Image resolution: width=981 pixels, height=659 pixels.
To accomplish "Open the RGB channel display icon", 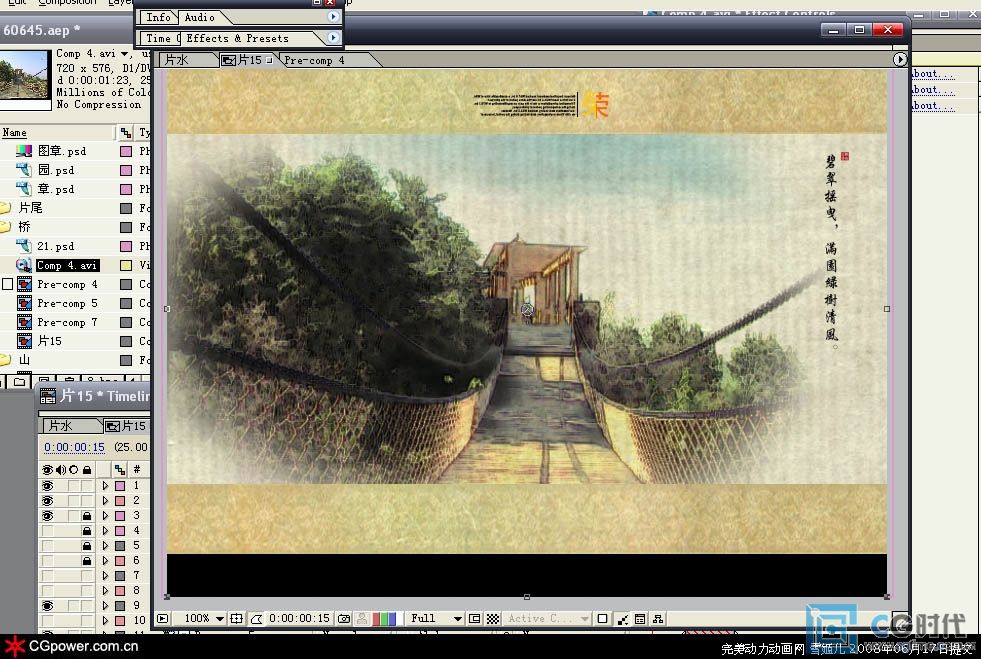I will click(x=384, y=618).
